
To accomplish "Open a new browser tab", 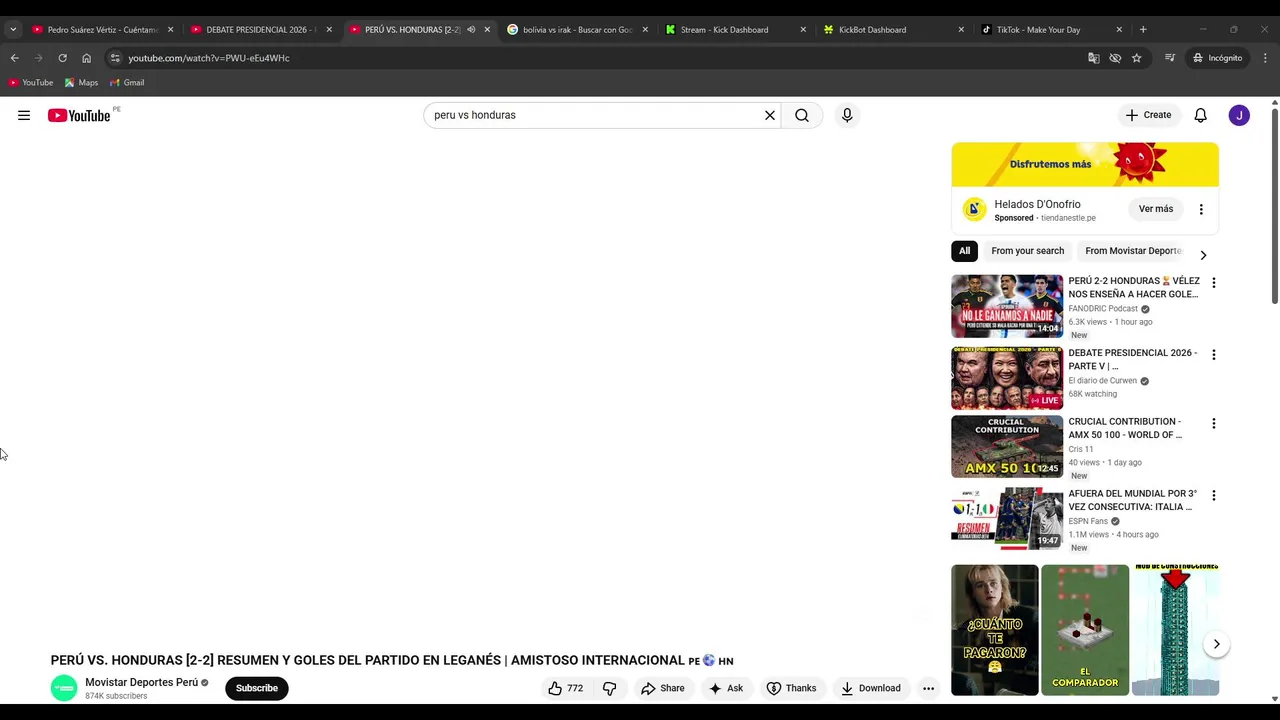I will coord(1143,30).
